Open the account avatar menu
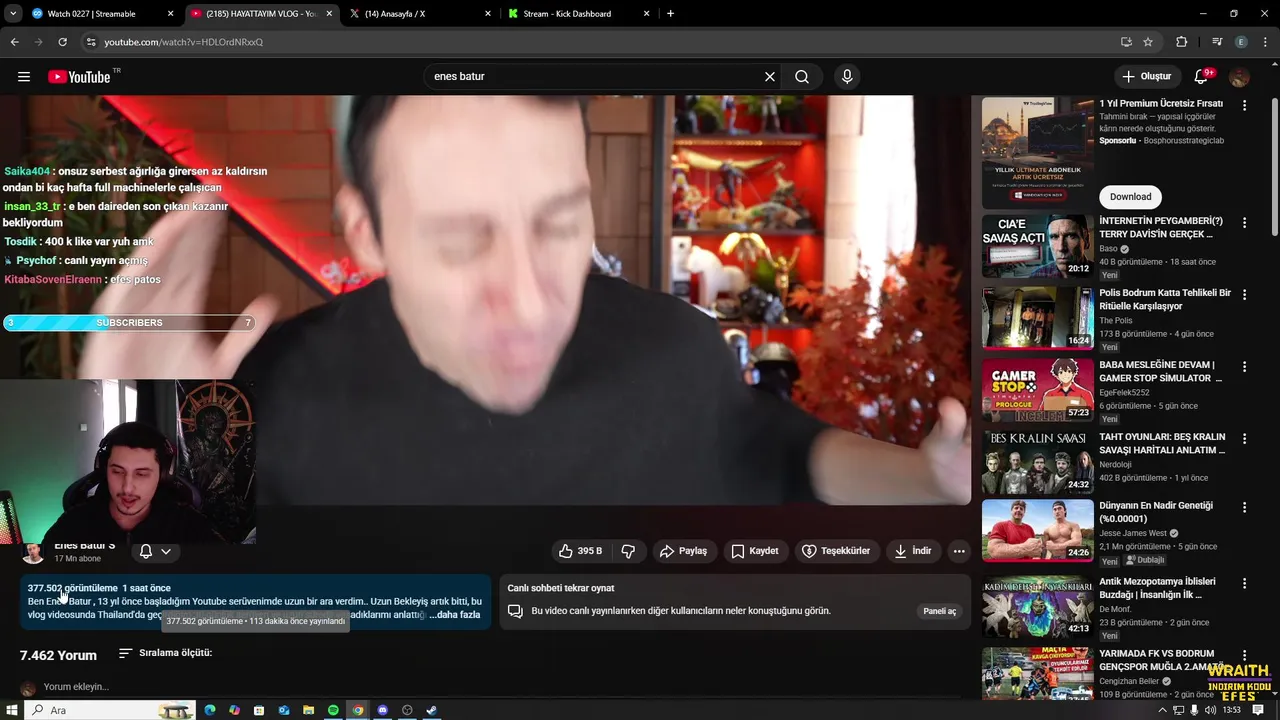The height and width of the screenshot is (720, 1280). point(1239,77)
